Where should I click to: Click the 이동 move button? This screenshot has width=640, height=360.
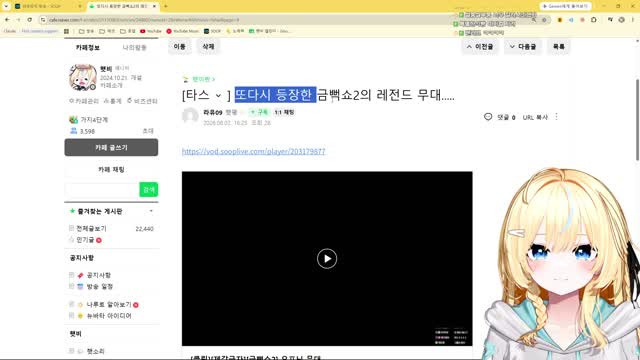point(180,47)
